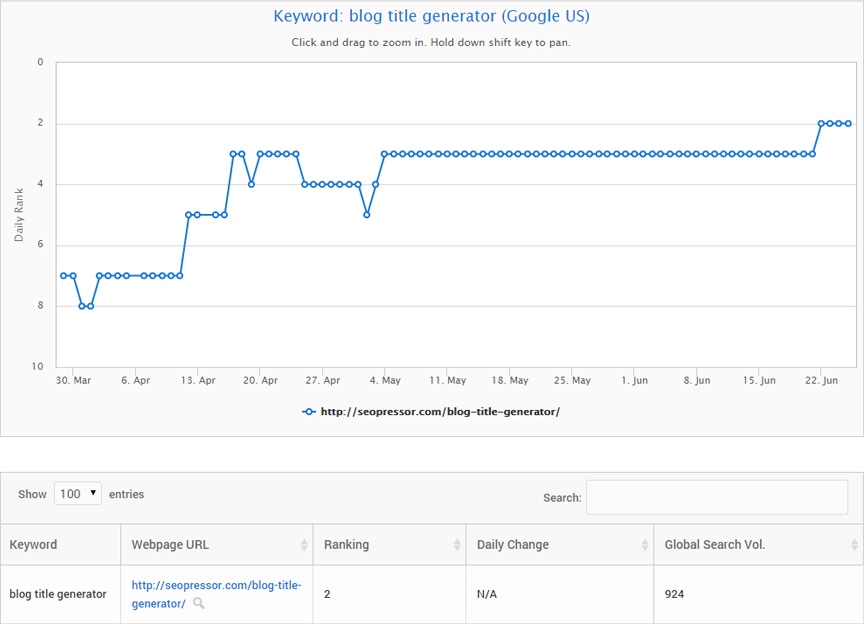This screenshot has height=624, width=864.
Task: Sort Global Search Vol. column arrows
Action: point(855,545)
